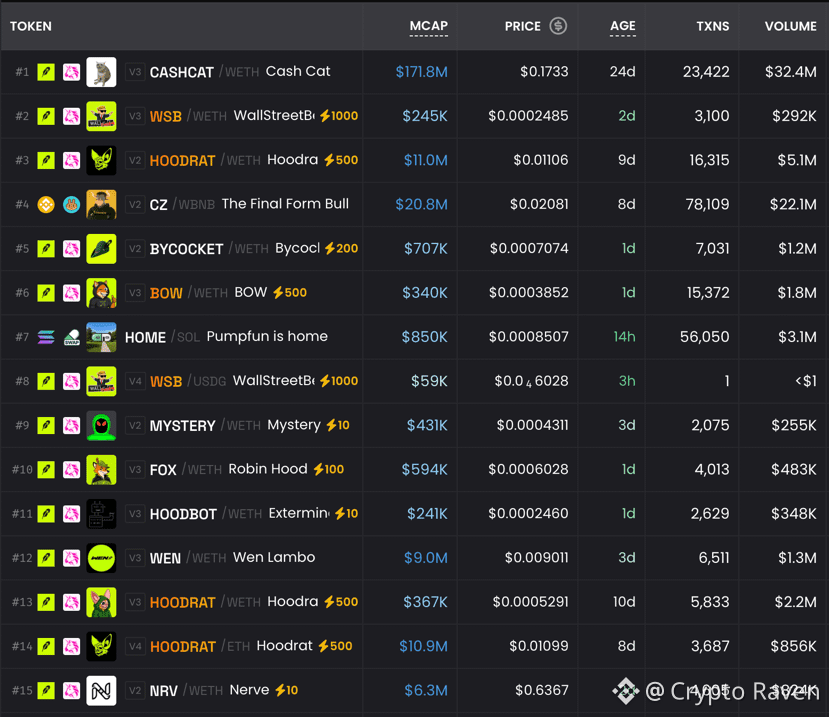Select the $0.0002485 price cell
The image size is (829, 717).
tap(528, 116)
